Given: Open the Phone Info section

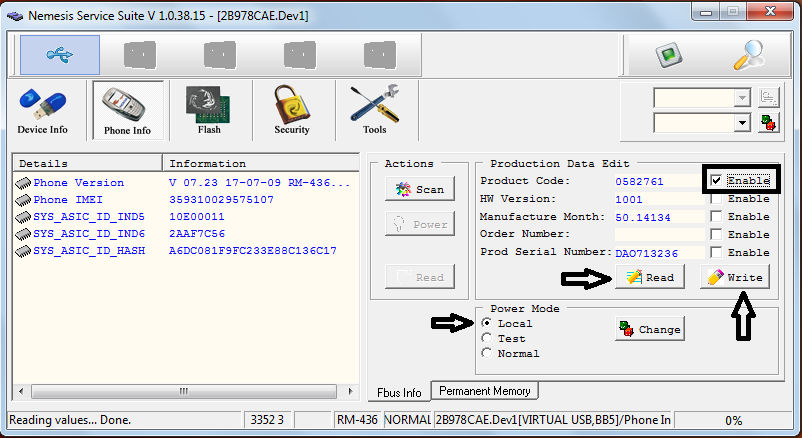Looking at the screenshot, I should pyautogui.click(x=128, y=111).
